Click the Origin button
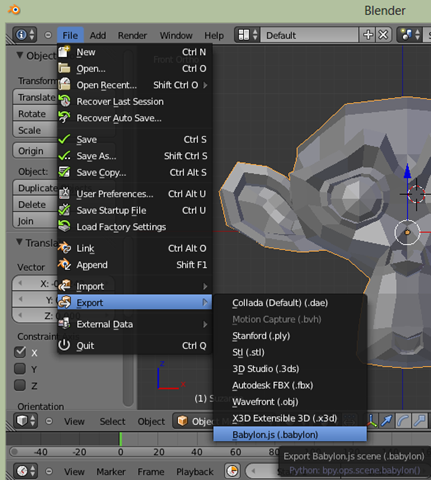Image resolution: width=431 pixels, height=480 pixels. [x=35, y=151]
